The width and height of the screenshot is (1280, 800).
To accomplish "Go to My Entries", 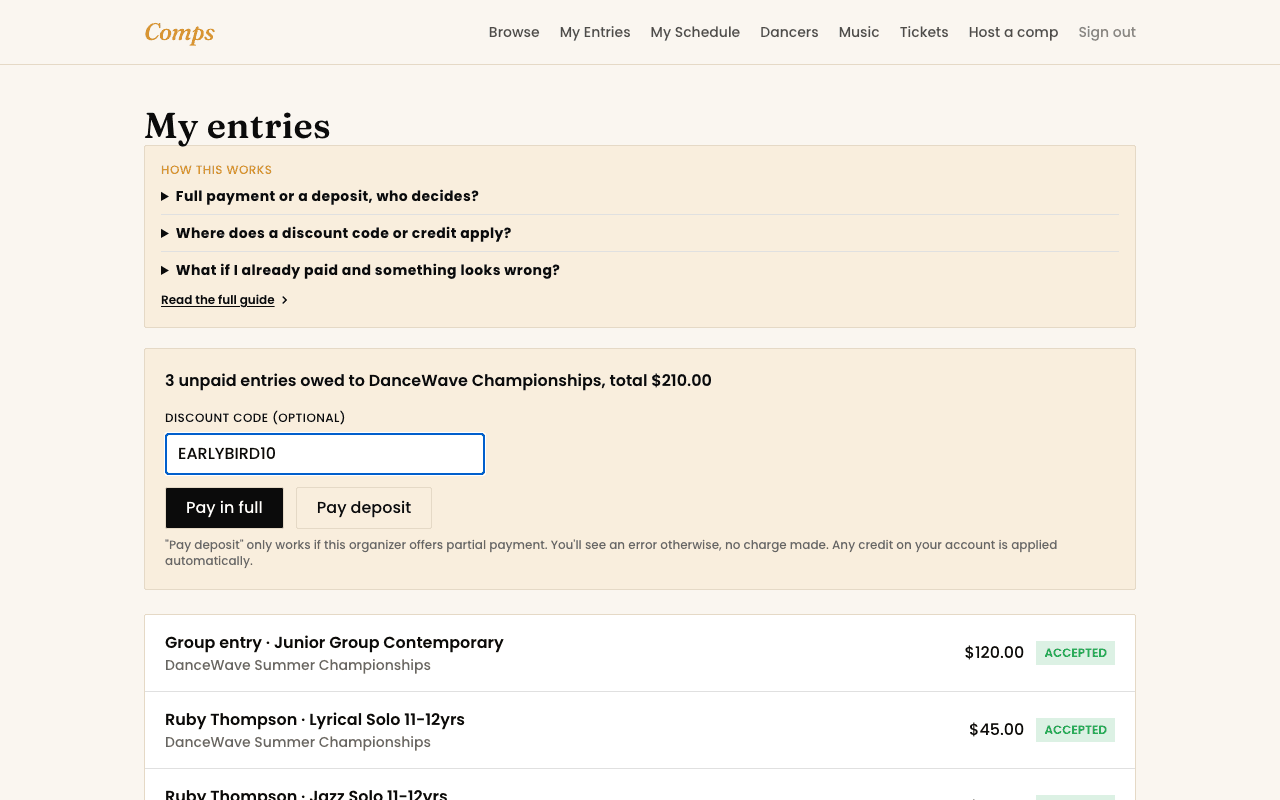I will [x=595, y=32].
